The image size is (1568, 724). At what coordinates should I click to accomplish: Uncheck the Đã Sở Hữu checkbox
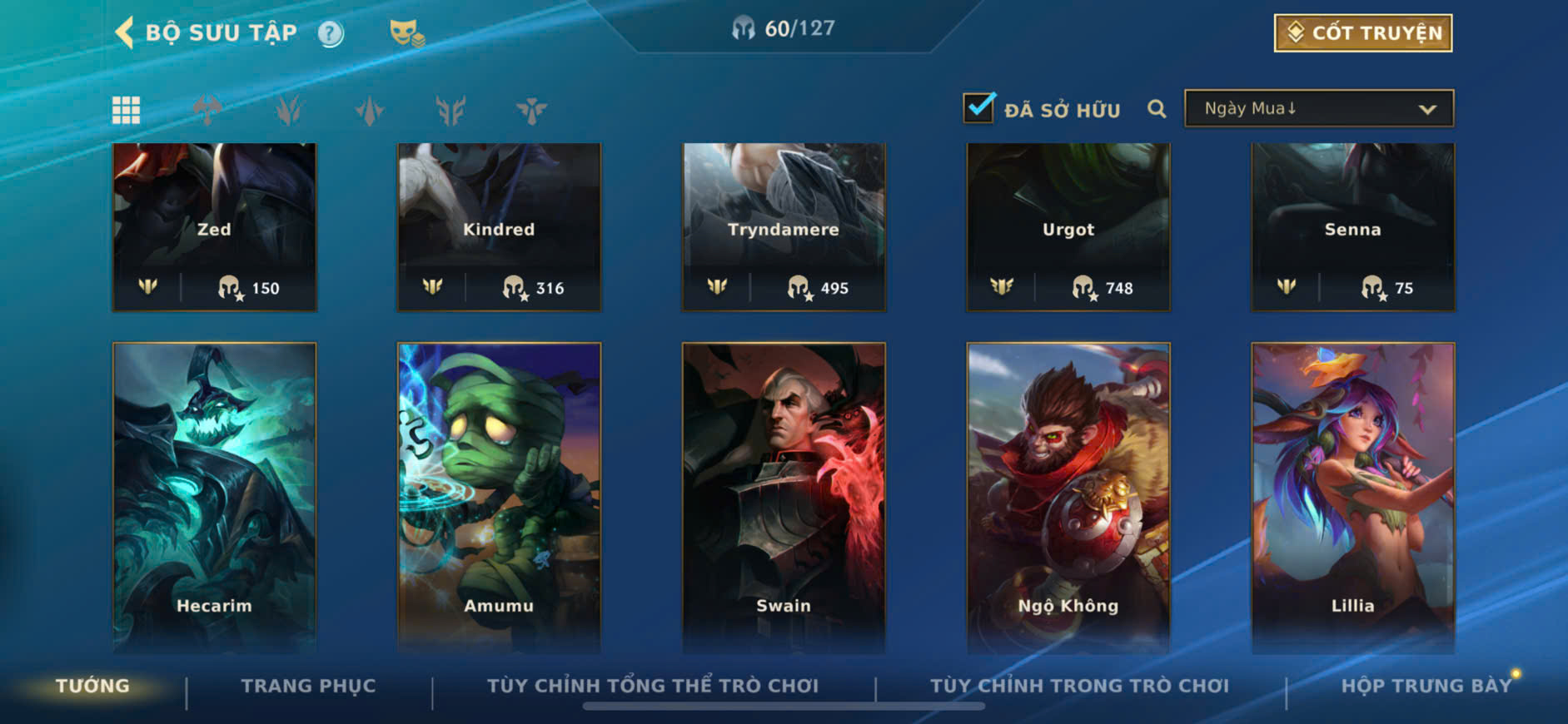tap(978, 107)
